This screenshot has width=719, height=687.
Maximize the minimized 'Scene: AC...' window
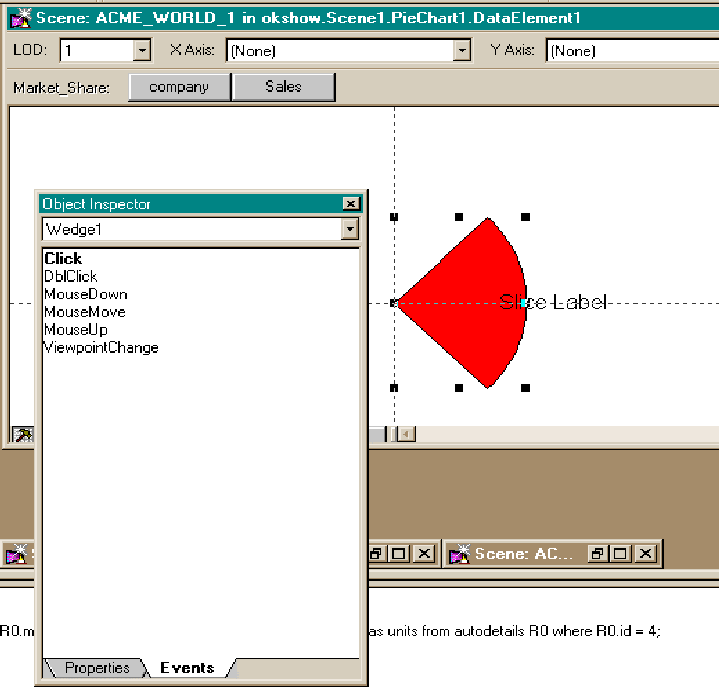621,553
